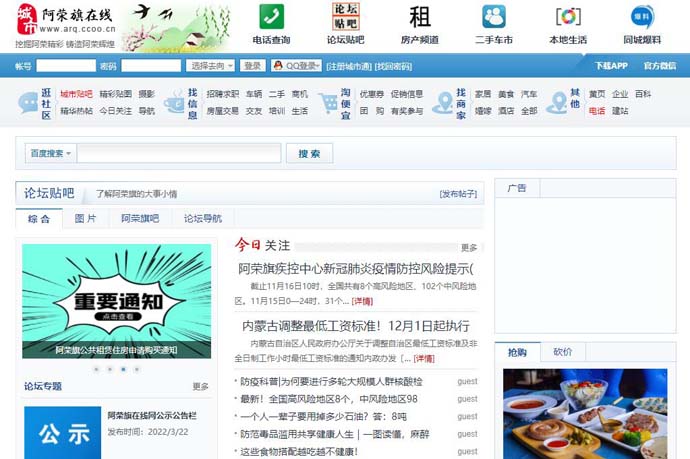Screen dimensions: 690x459
Task: Click the 重要通知 banner image
Action: [117, 301]
